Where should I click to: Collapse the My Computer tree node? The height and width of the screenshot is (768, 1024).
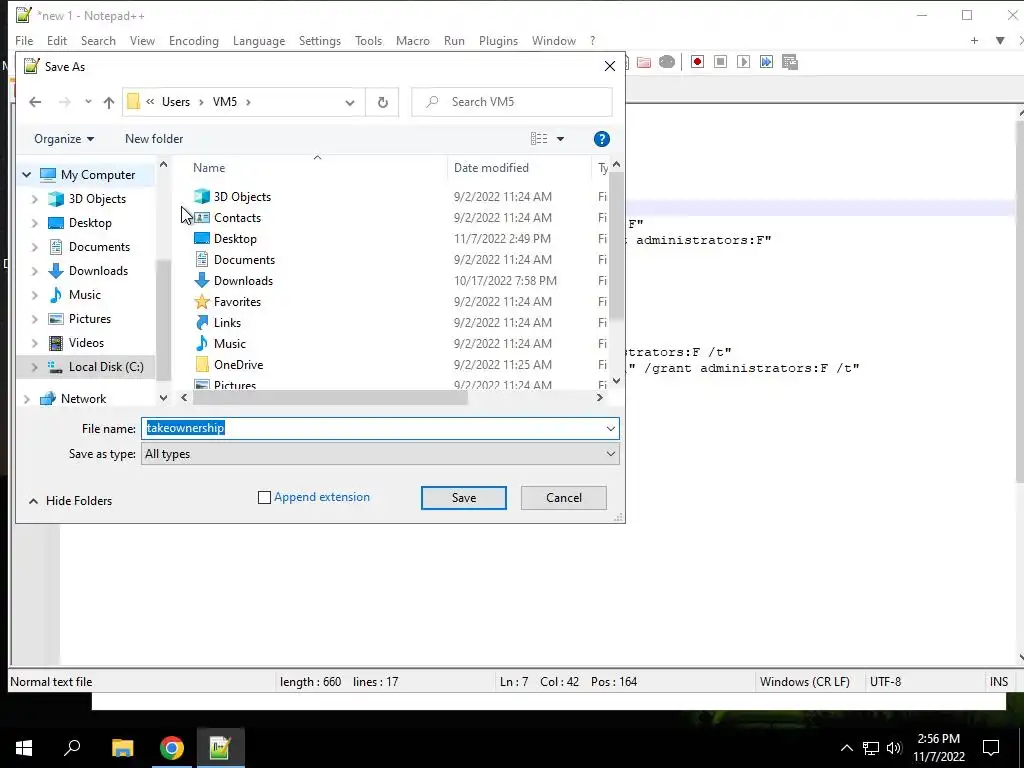pyautogui.click(x=27, y=175)
